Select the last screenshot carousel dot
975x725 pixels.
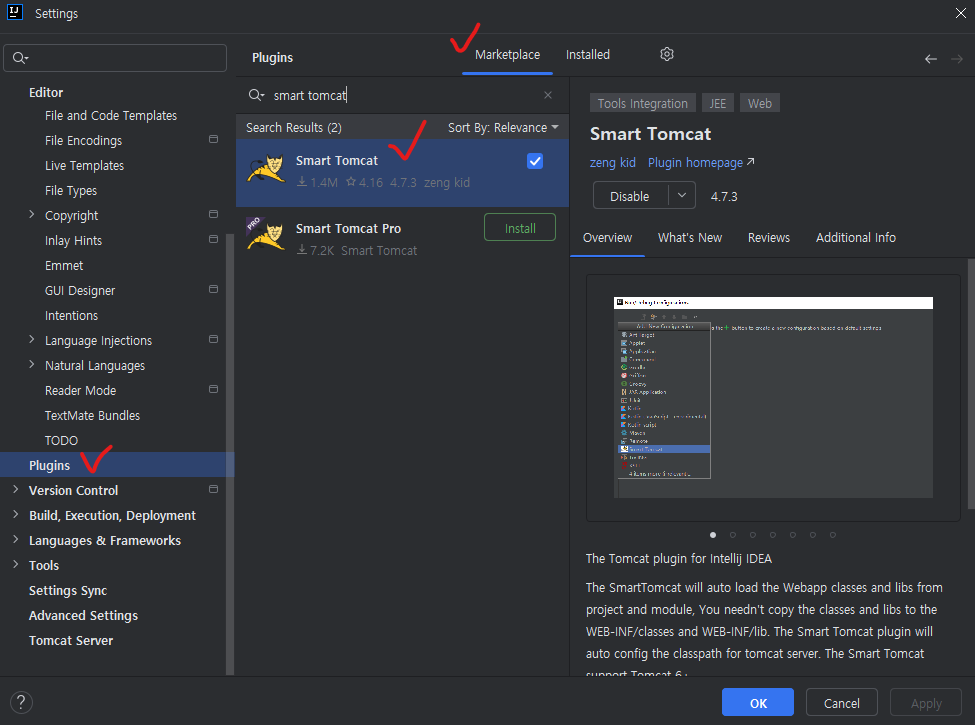click(833, 535)
